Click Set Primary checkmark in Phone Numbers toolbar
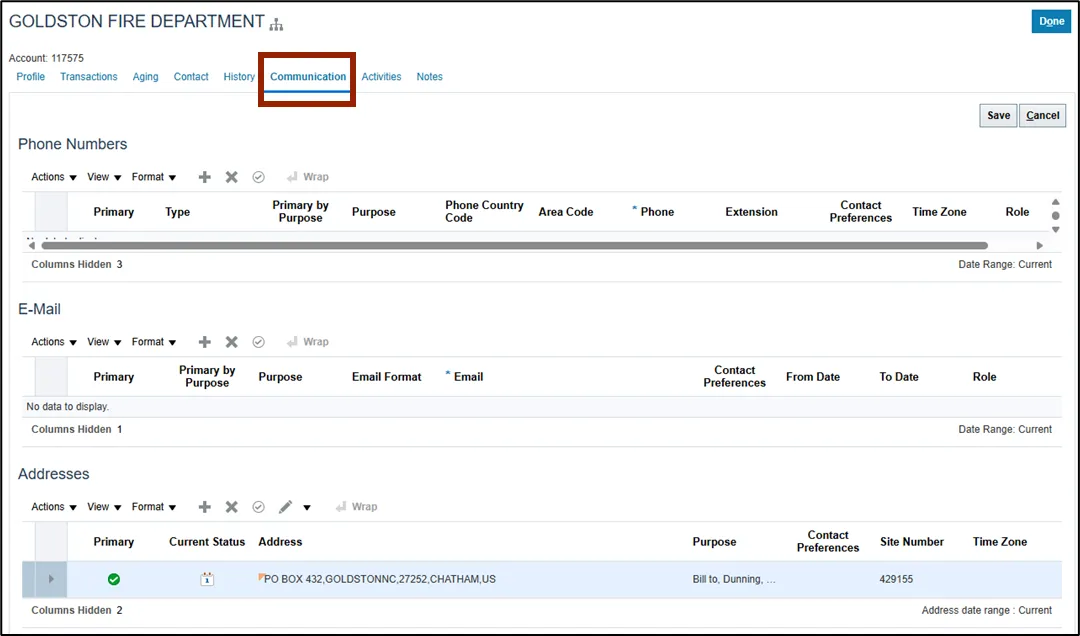Screen dimensions: 1080x636 point(258,177)
